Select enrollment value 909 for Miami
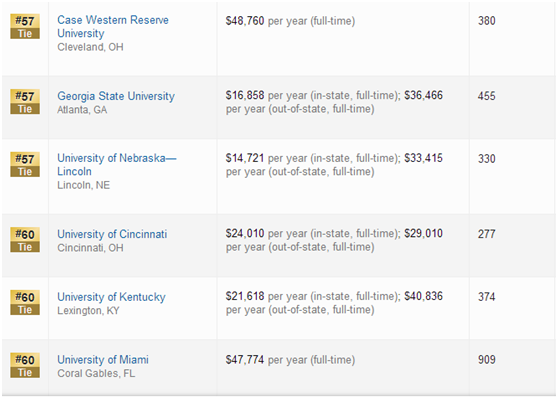The height and width of the screenshot is (399, 558). click(x=486, y=359)
